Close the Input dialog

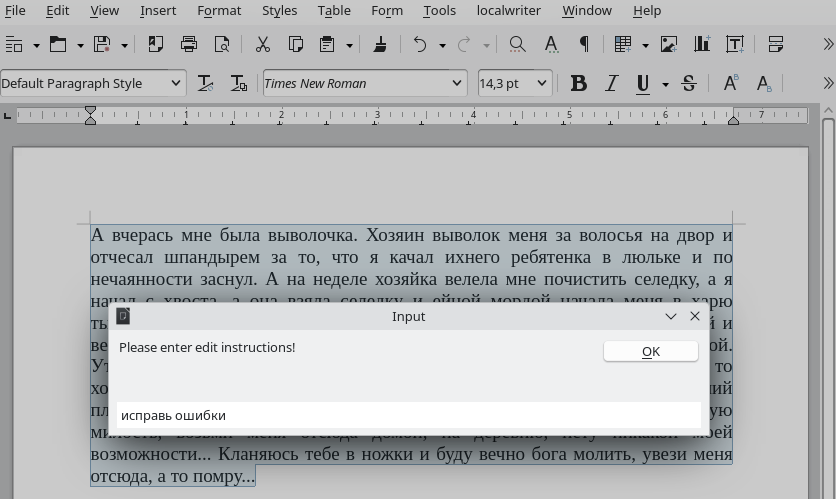[x=695, y=316]
